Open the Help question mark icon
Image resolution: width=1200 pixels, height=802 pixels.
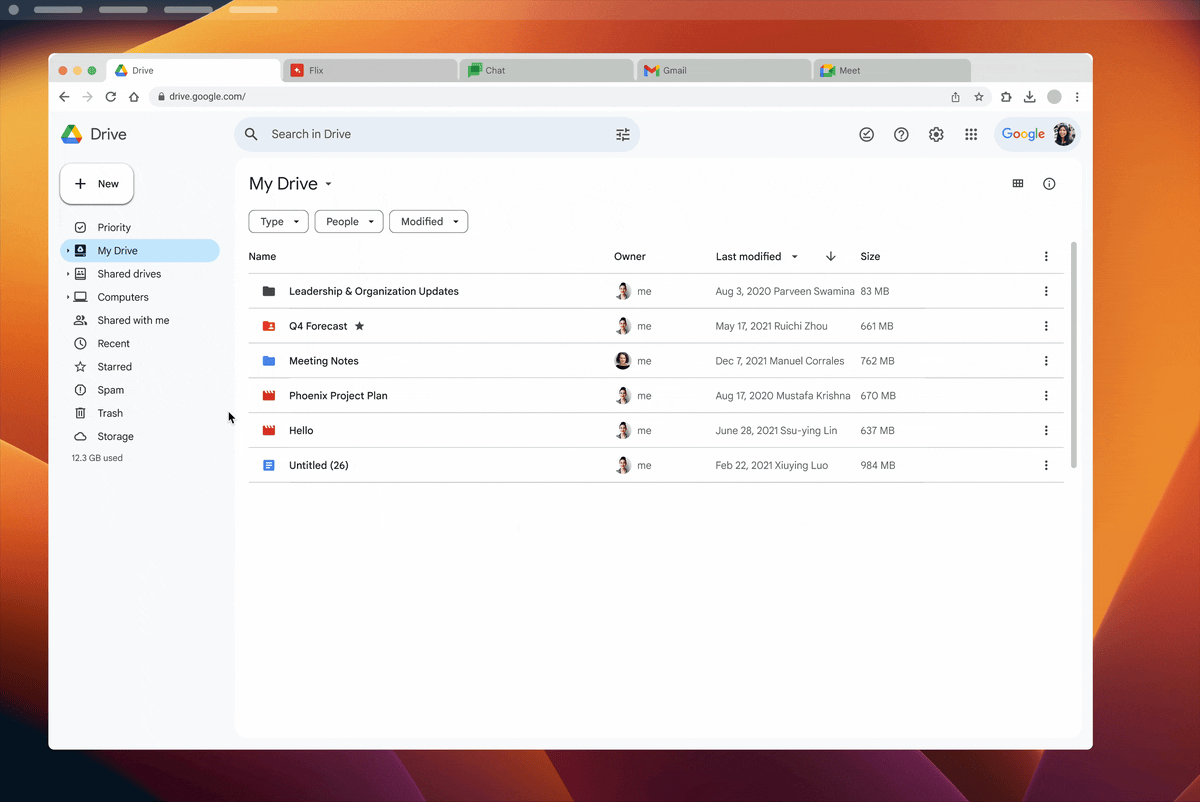[x=901, y=135]
